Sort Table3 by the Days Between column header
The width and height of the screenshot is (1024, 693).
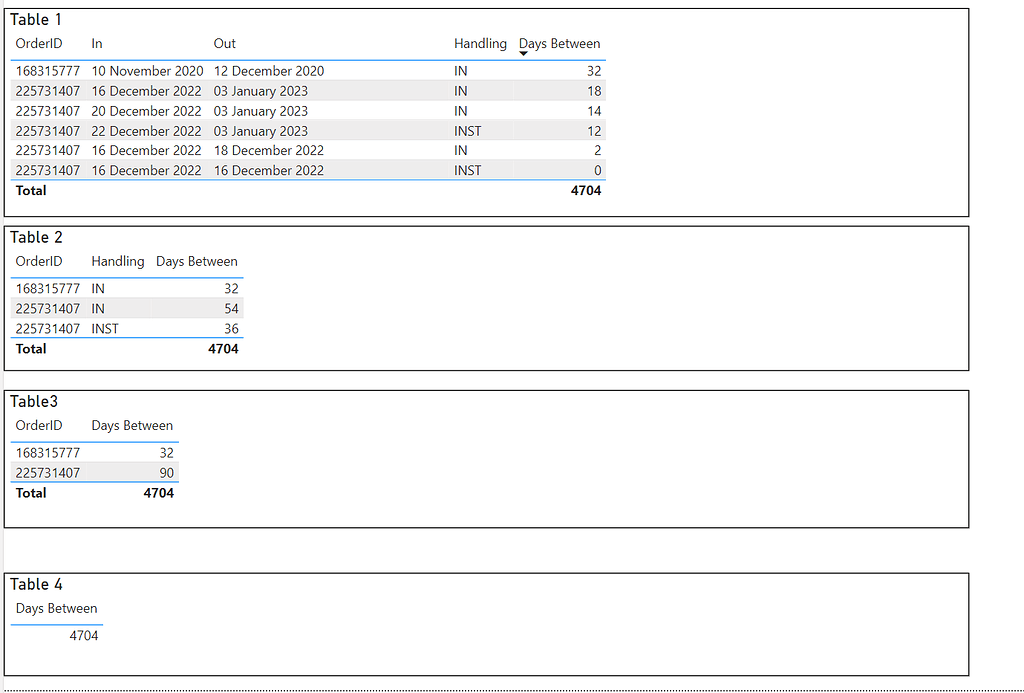tap(131, 425)
